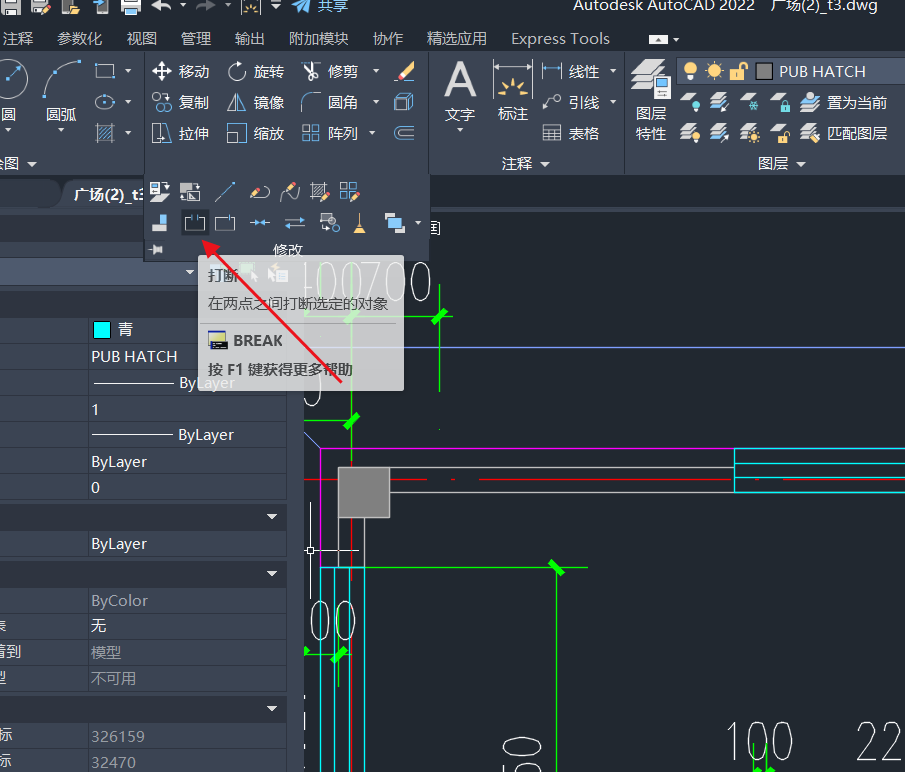The image size is (905, 772).
Task: Click the Table (表格) tool
Action: pos(571,134)
